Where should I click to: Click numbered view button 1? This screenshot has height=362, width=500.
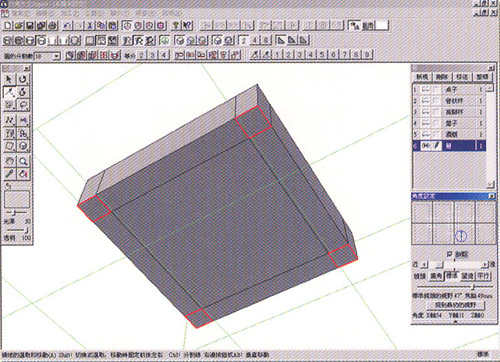[x=277, y=55]
